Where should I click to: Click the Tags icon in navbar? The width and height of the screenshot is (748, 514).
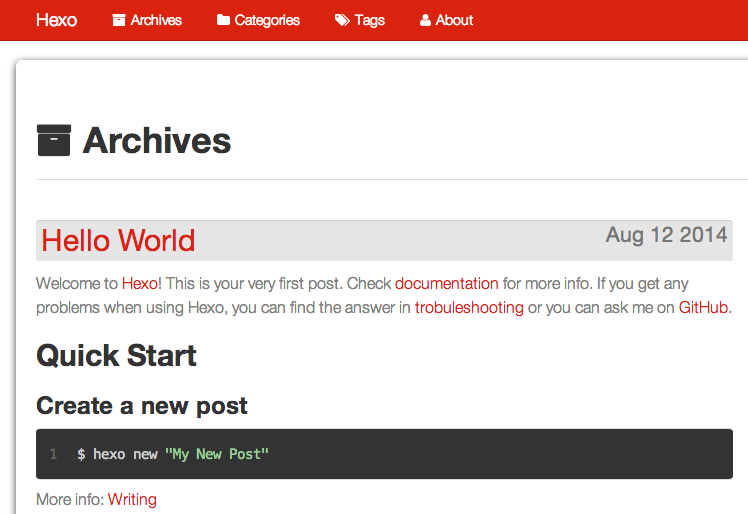click(342, 20)
